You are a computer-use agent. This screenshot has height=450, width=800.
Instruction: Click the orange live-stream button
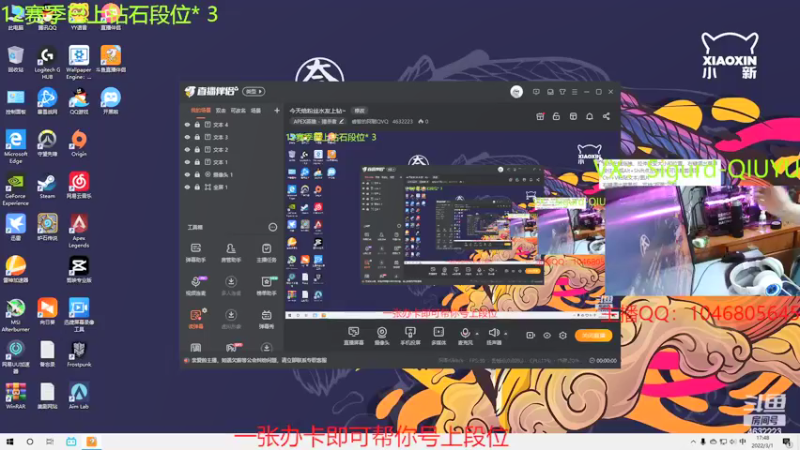594,335
